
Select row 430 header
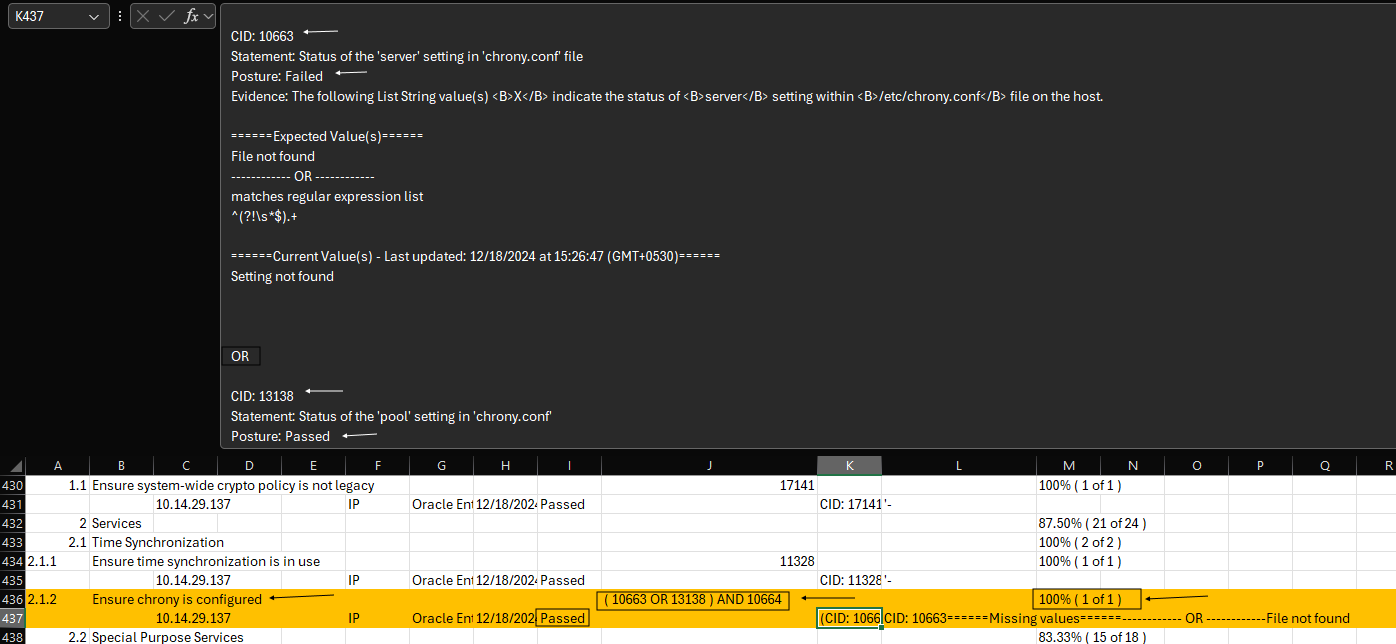point(12,486)
